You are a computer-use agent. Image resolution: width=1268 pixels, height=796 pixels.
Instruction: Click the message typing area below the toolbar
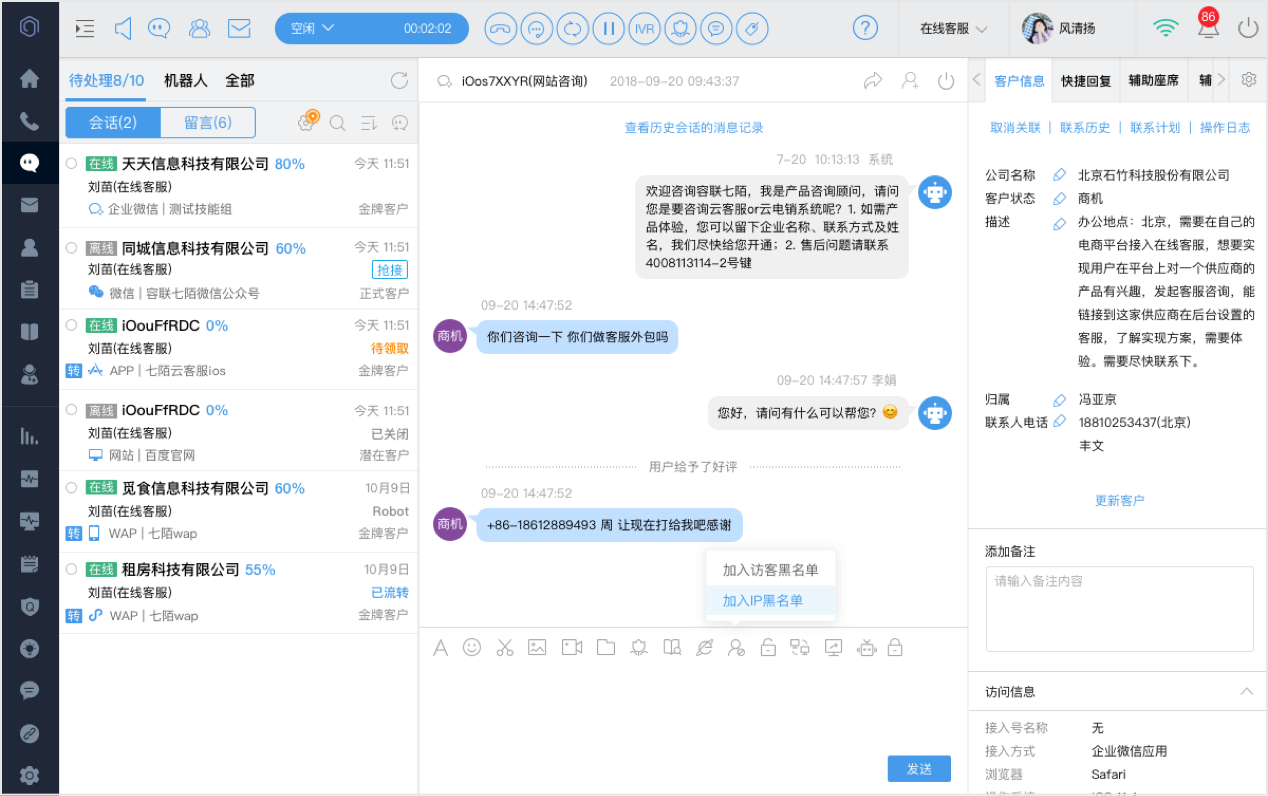692,710
